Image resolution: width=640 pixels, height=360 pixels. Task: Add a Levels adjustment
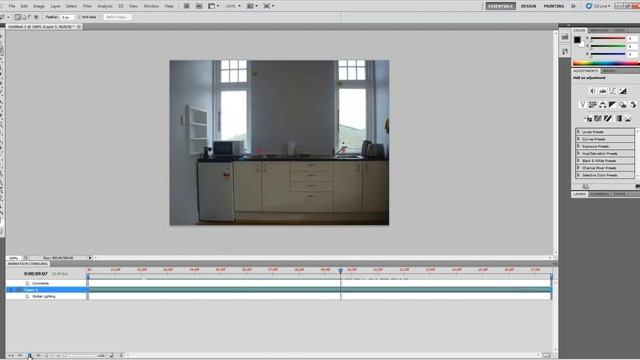click(602, 91)
